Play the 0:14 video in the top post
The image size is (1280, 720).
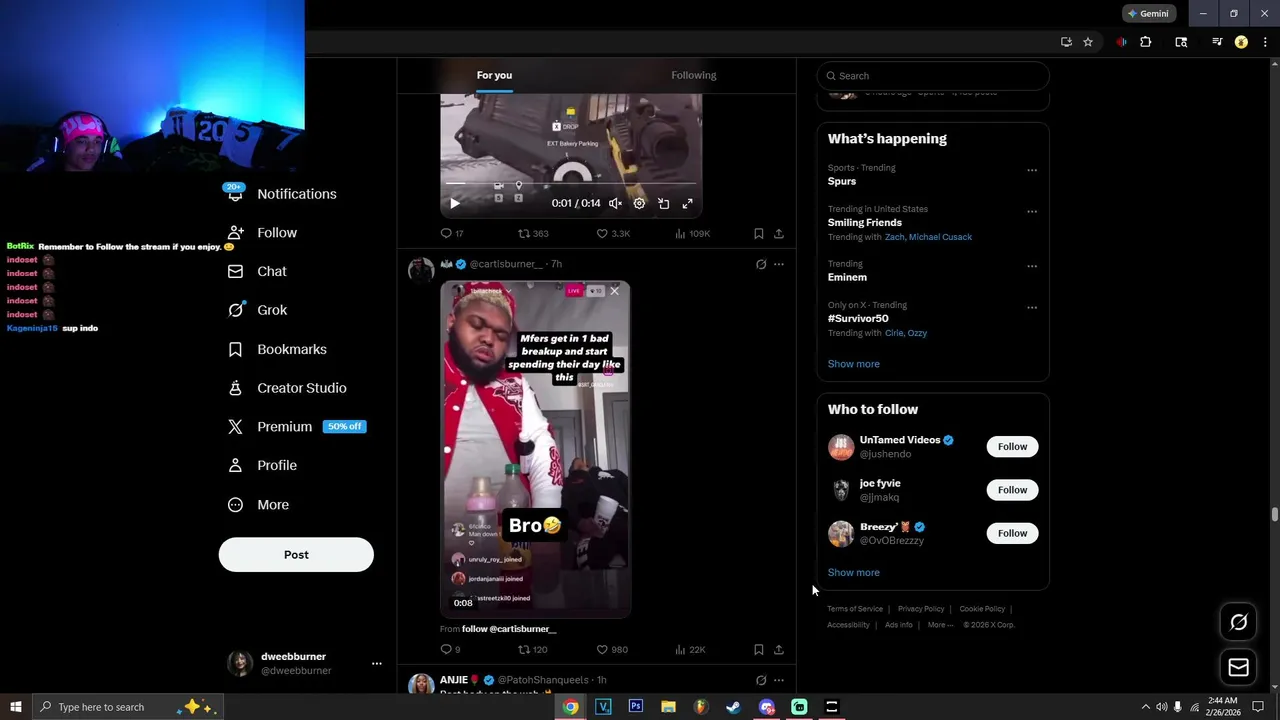pyautogui.click(x=454, y=203)
